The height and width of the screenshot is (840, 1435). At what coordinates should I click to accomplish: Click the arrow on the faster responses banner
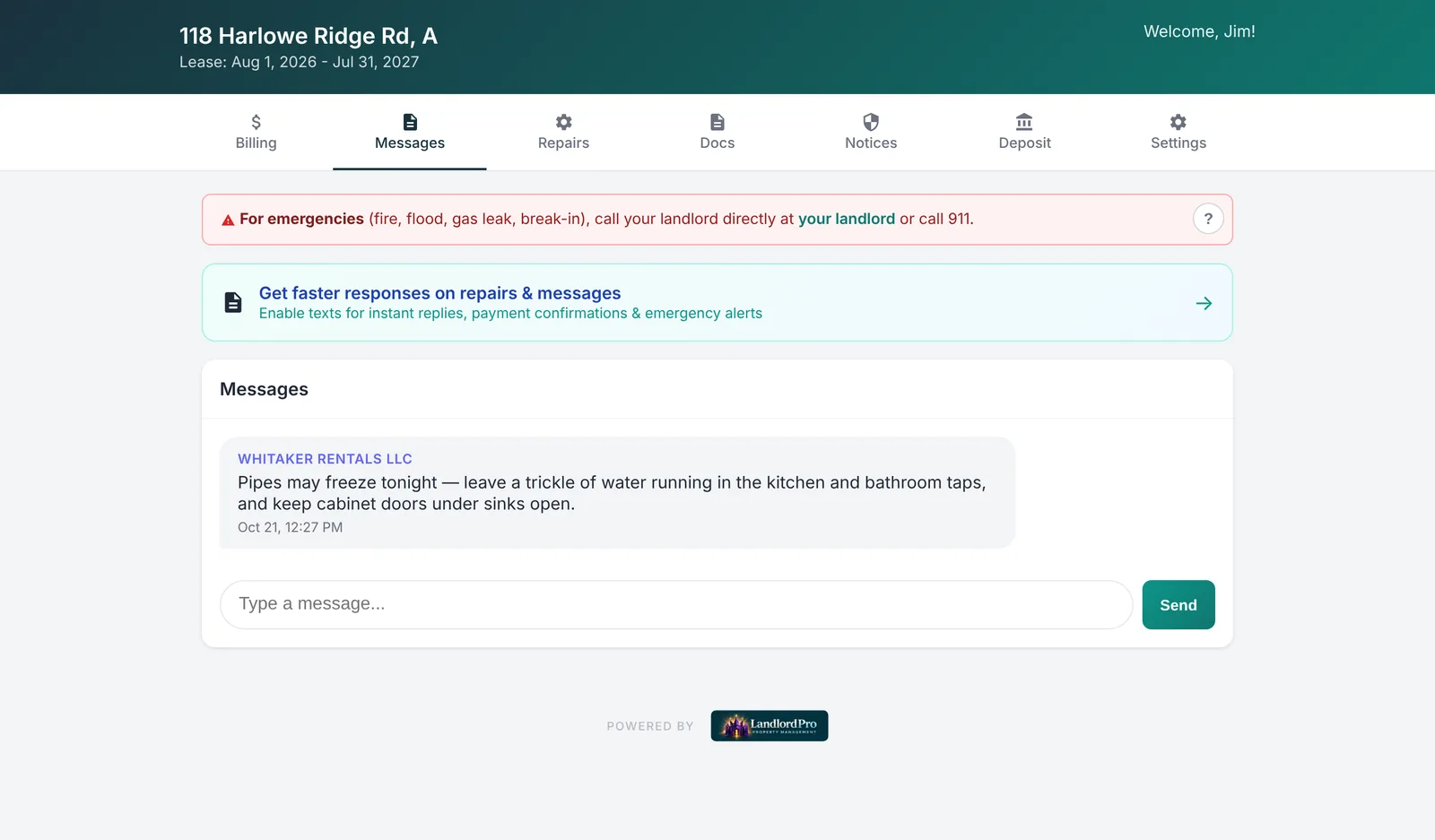pyautogui.click(x=1204, y=303)
